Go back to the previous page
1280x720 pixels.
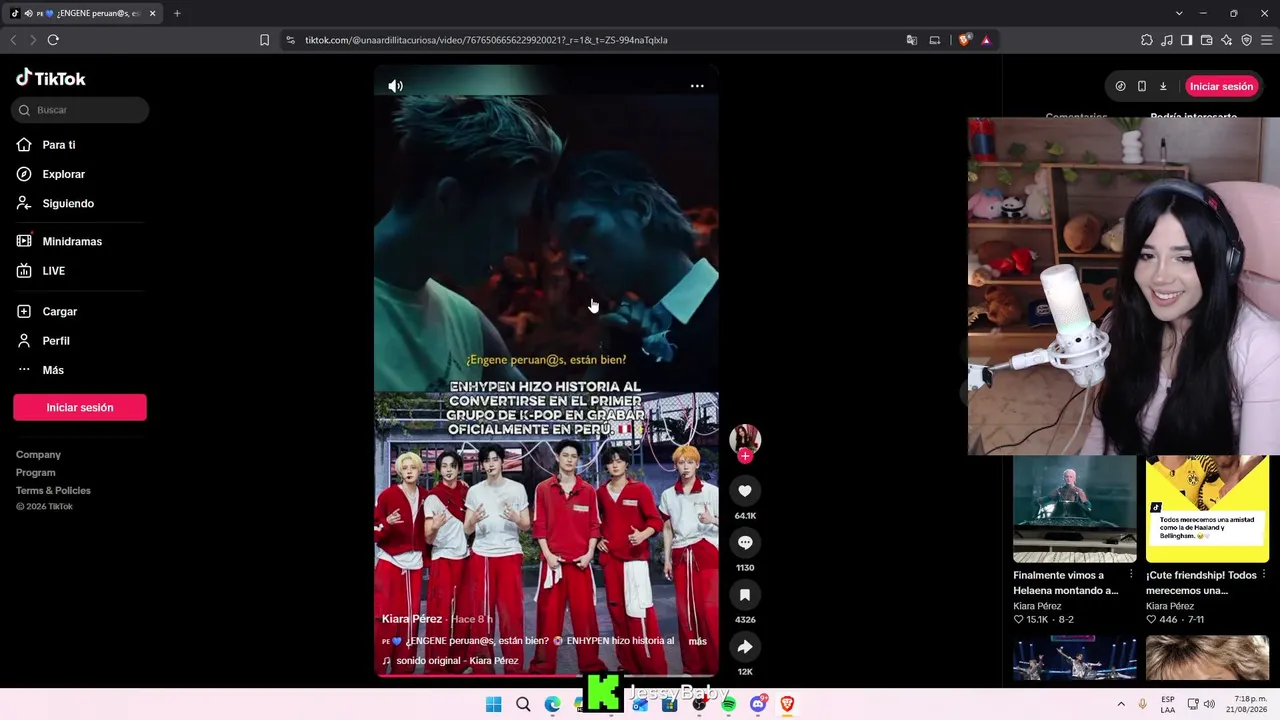(13, 40)
